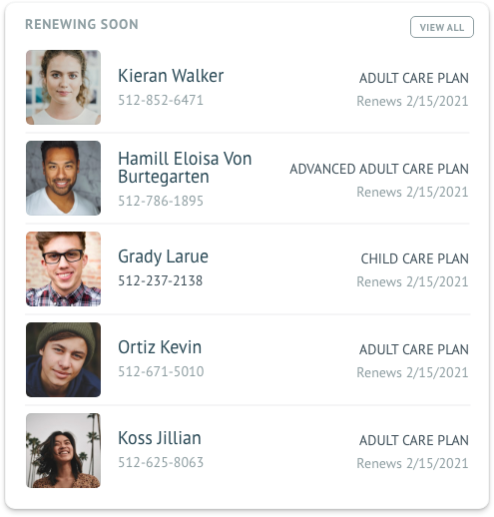This screenshot has height=517, width=494.
Task: Select Kieran Walker's Adult Care Plan label
Action: pos(414,78)
